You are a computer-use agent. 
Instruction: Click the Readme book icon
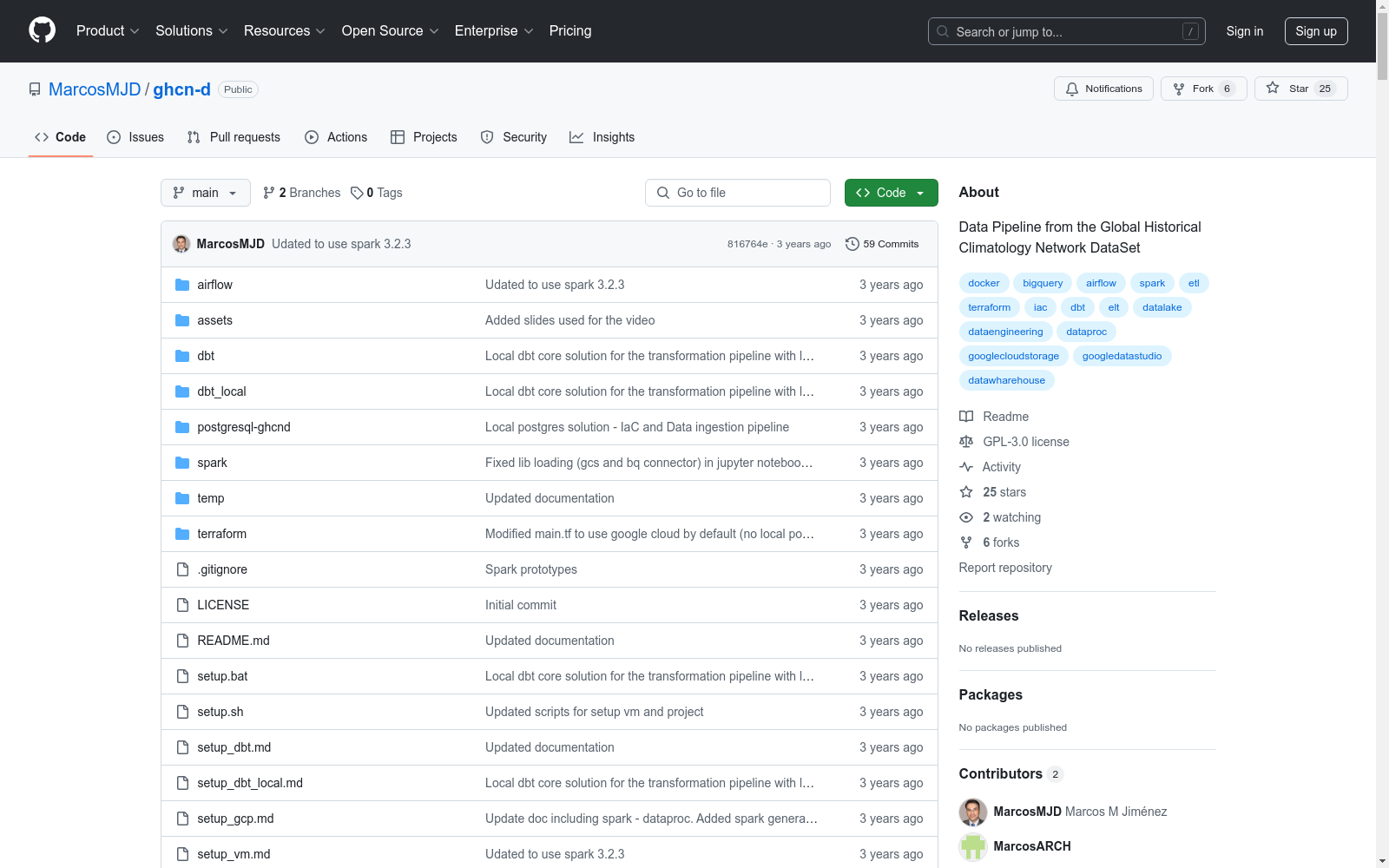click(966, 417)
